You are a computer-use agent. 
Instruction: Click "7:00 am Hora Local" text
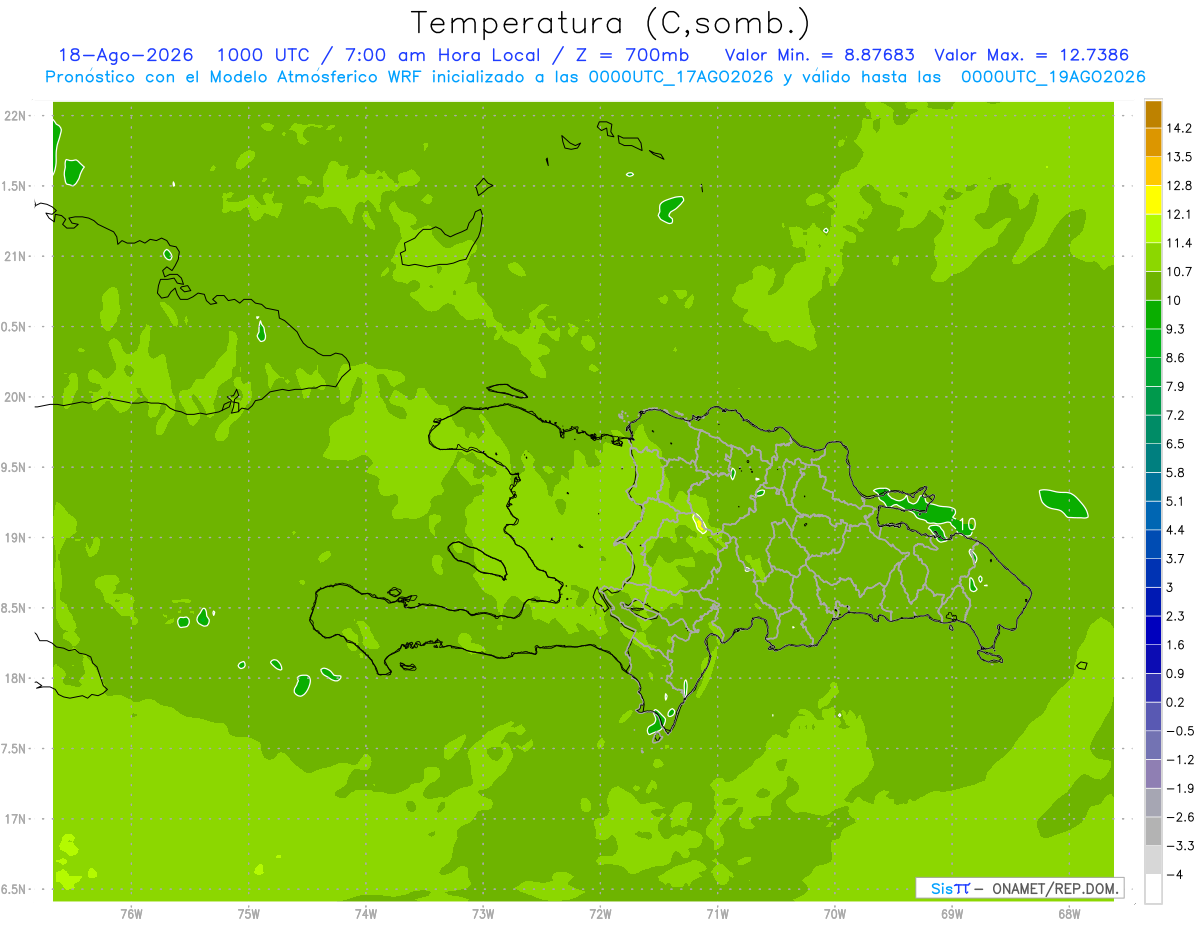tap(450, 55)
